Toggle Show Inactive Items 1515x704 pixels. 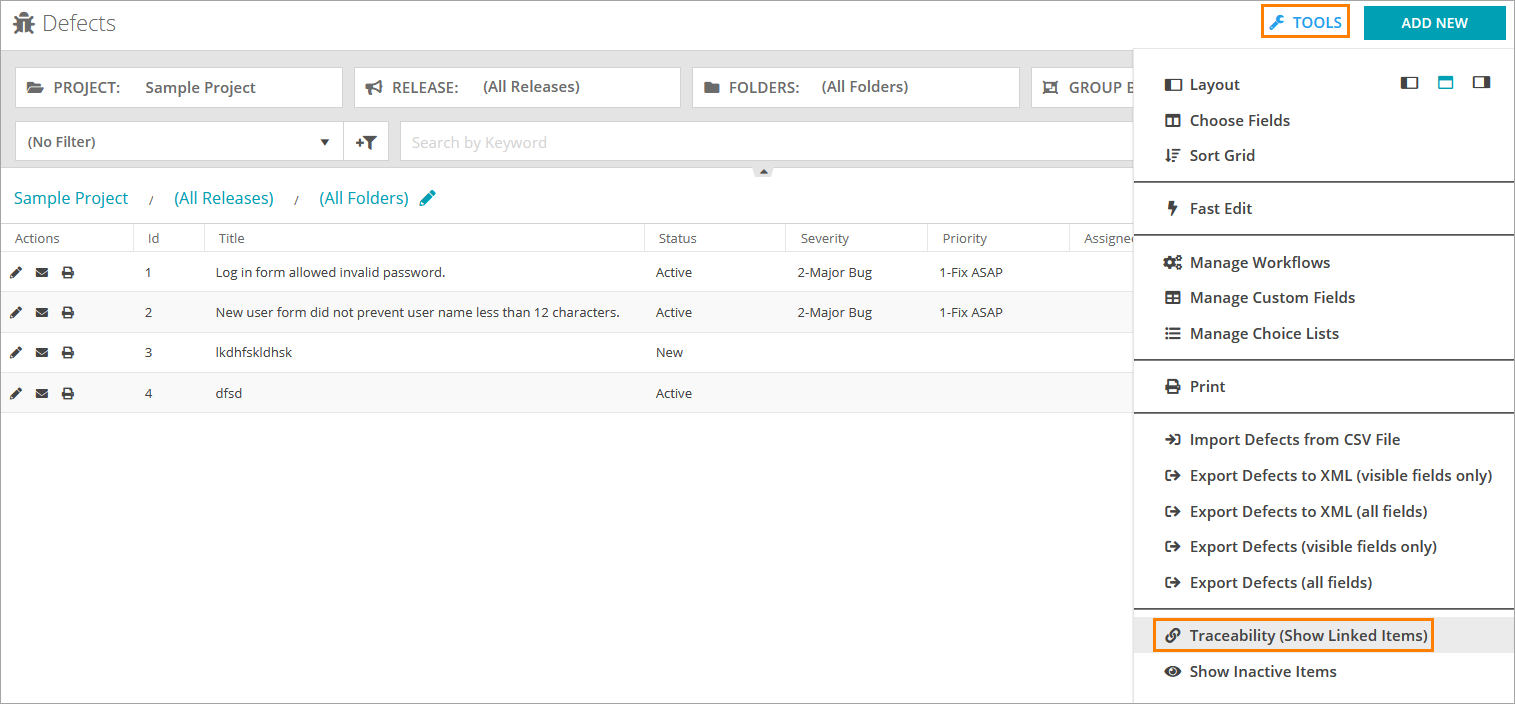click(1262, 672)
